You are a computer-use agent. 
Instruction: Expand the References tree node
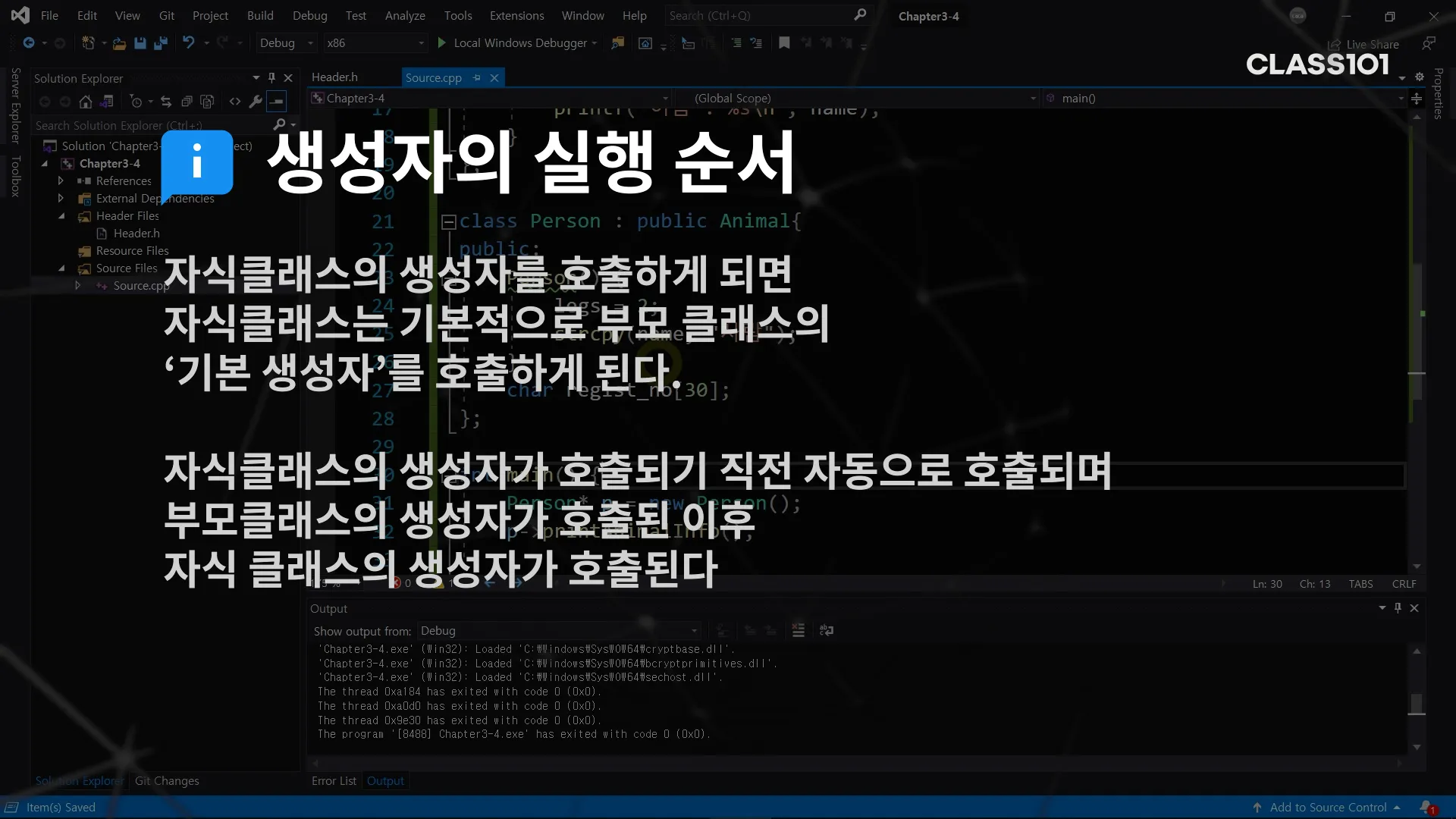coord(61,180)
